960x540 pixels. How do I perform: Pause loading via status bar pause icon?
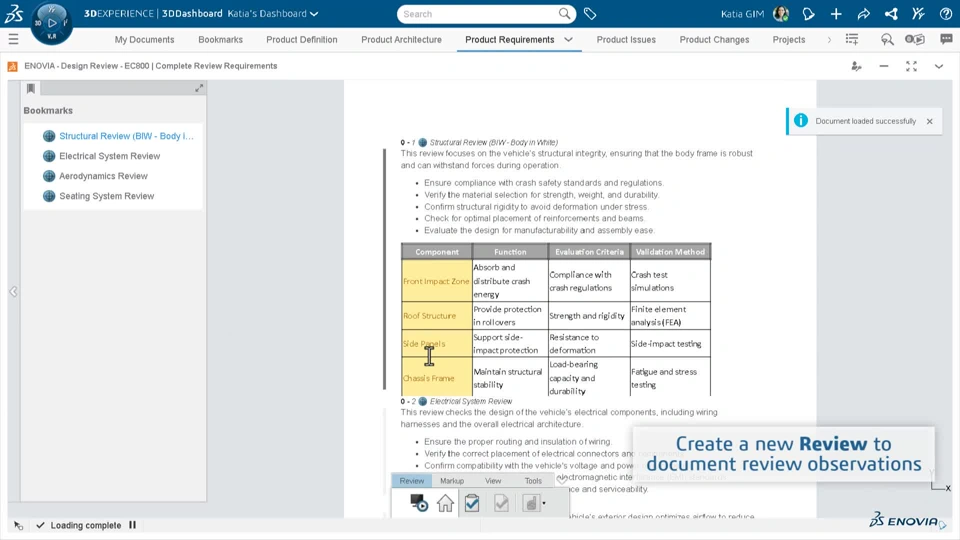(132, 525)
